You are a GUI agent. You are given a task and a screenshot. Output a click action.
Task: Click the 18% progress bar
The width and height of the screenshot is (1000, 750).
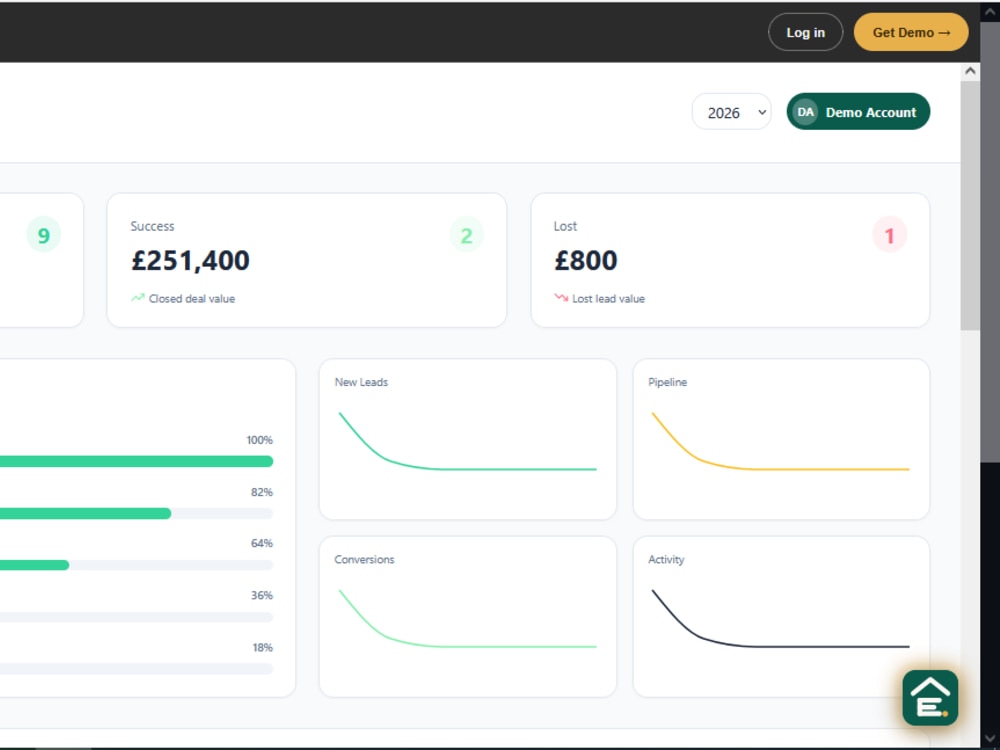click(136, 669)
